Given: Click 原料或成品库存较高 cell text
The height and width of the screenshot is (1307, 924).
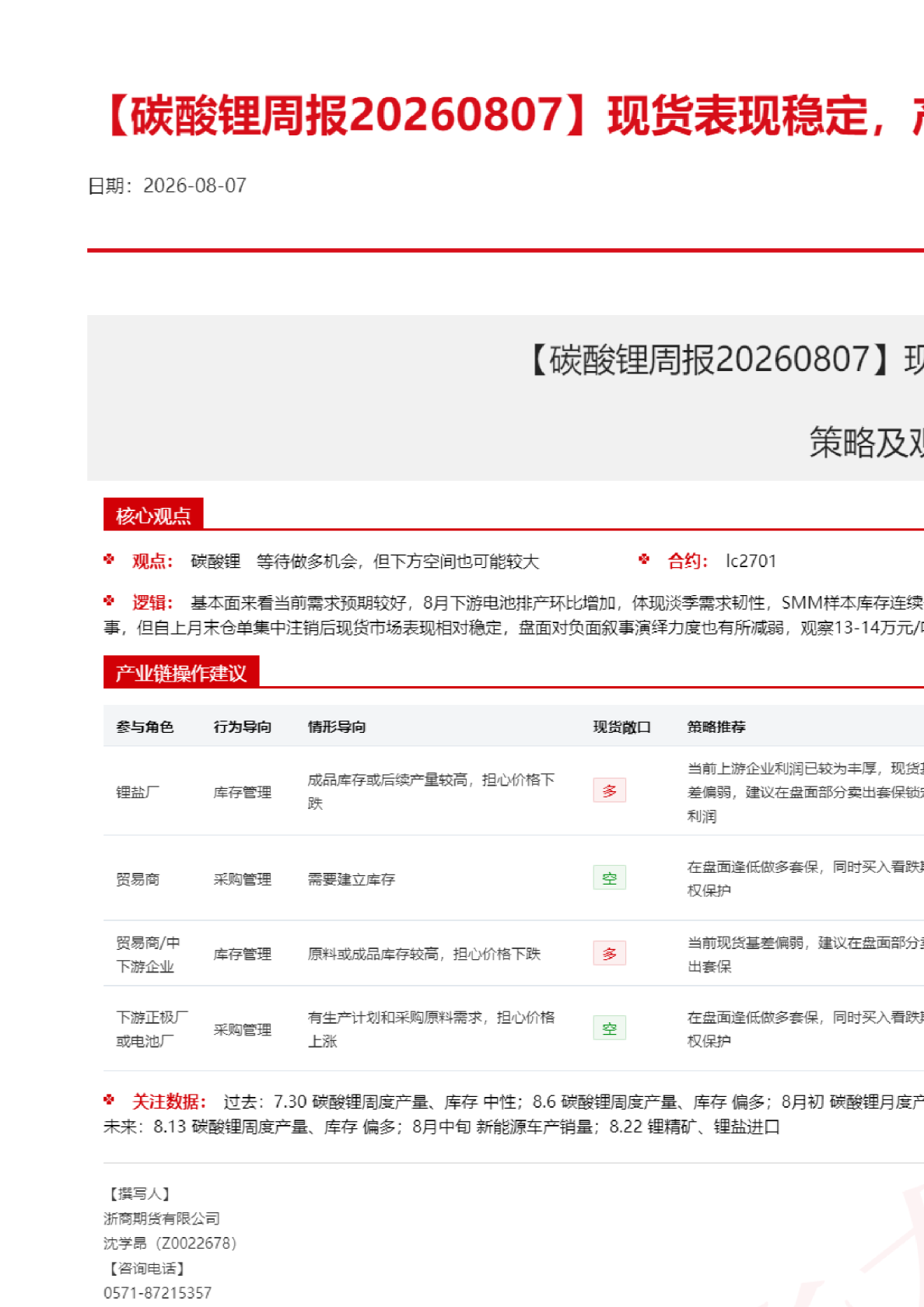Looking at the screenshot, I should [424, 954].
